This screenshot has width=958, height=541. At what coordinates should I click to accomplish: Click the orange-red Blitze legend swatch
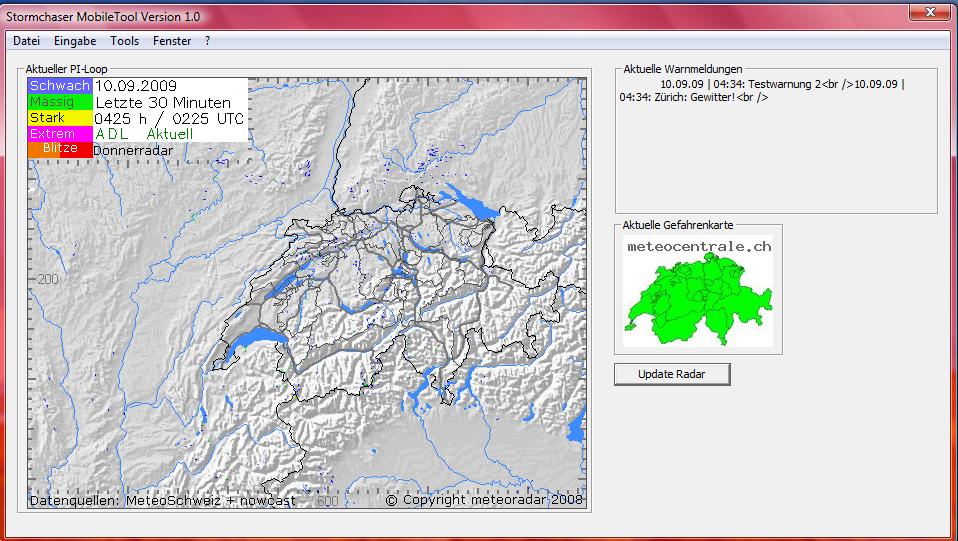[x=60, y=149]
